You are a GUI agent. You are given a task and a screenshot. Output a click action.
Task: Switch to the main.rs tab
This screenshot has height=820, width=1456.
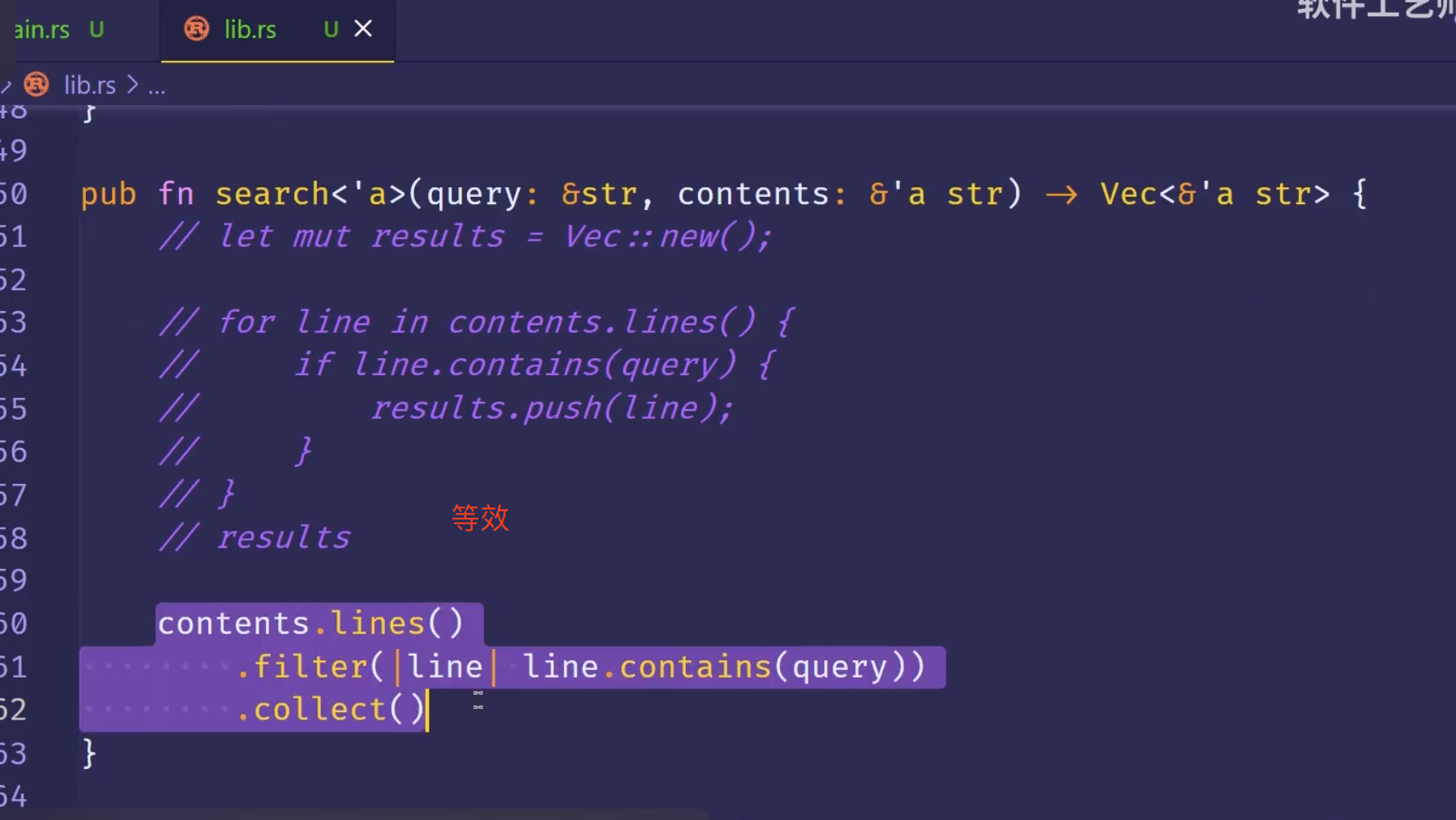pos(41,30)
